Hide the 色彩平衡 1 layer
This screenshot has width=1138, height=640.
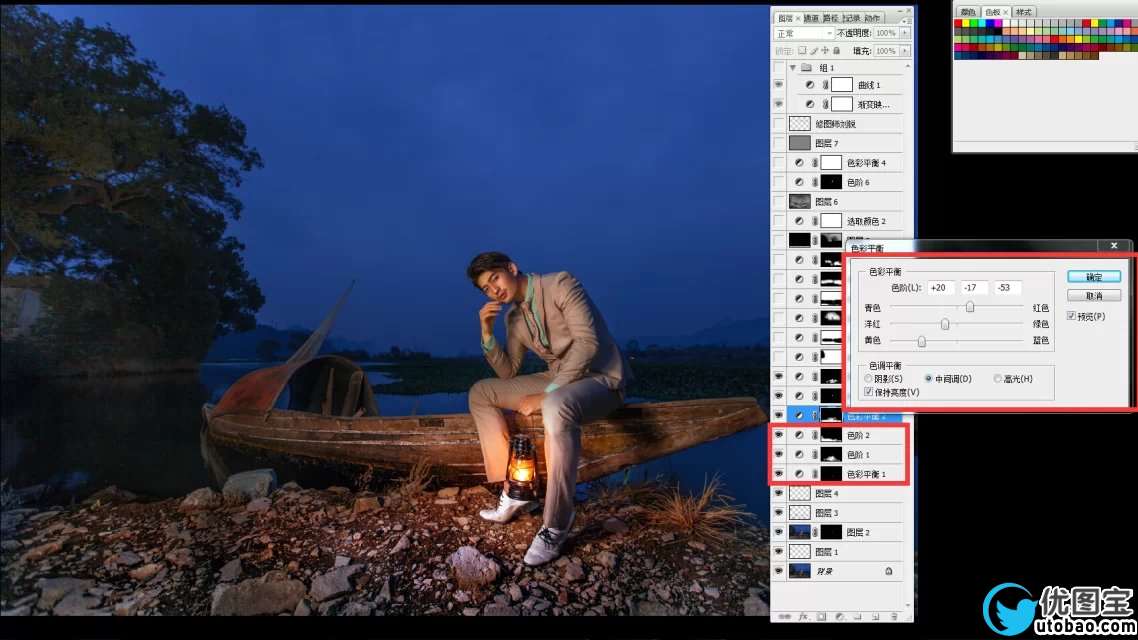779,474
